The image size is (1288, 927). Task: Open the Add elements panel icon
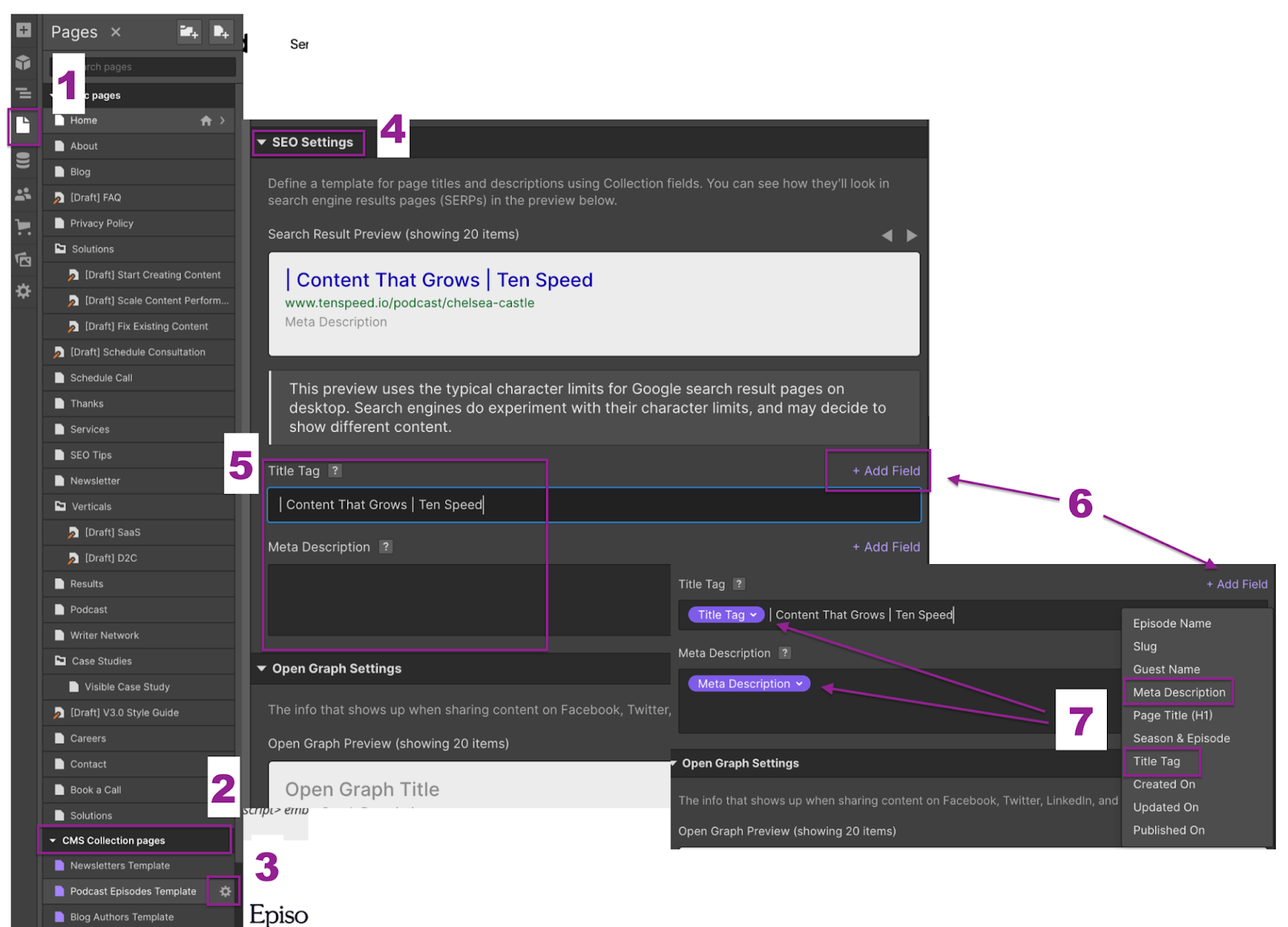[x=23, y=30]
